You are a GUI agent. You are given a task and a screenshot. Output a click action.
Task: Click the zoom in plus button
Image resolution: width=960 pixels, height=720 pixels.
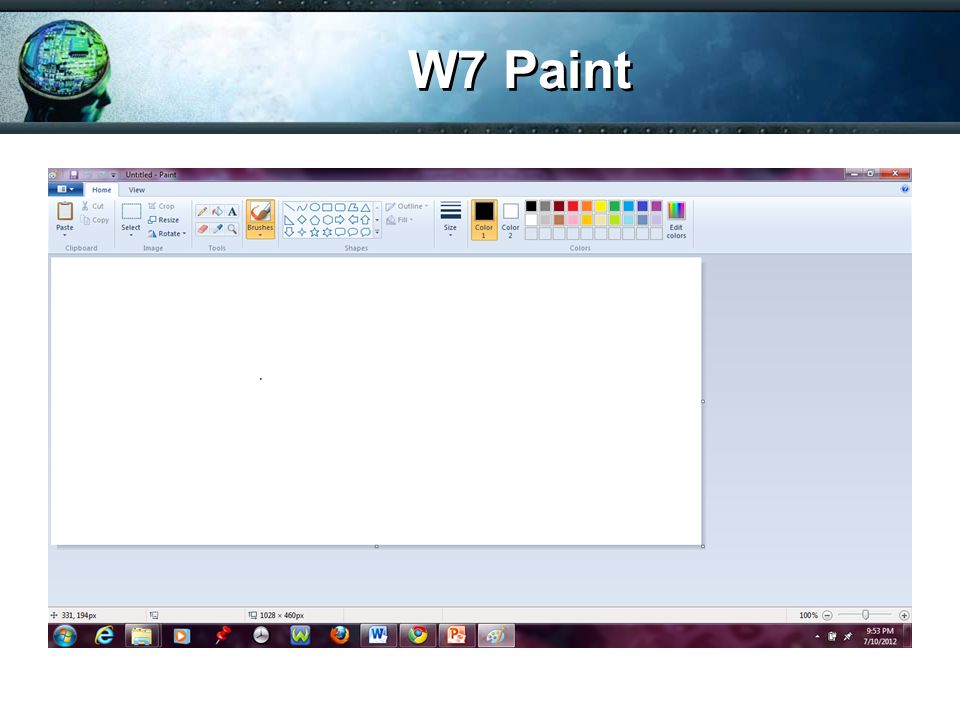(x=904, y=615)
